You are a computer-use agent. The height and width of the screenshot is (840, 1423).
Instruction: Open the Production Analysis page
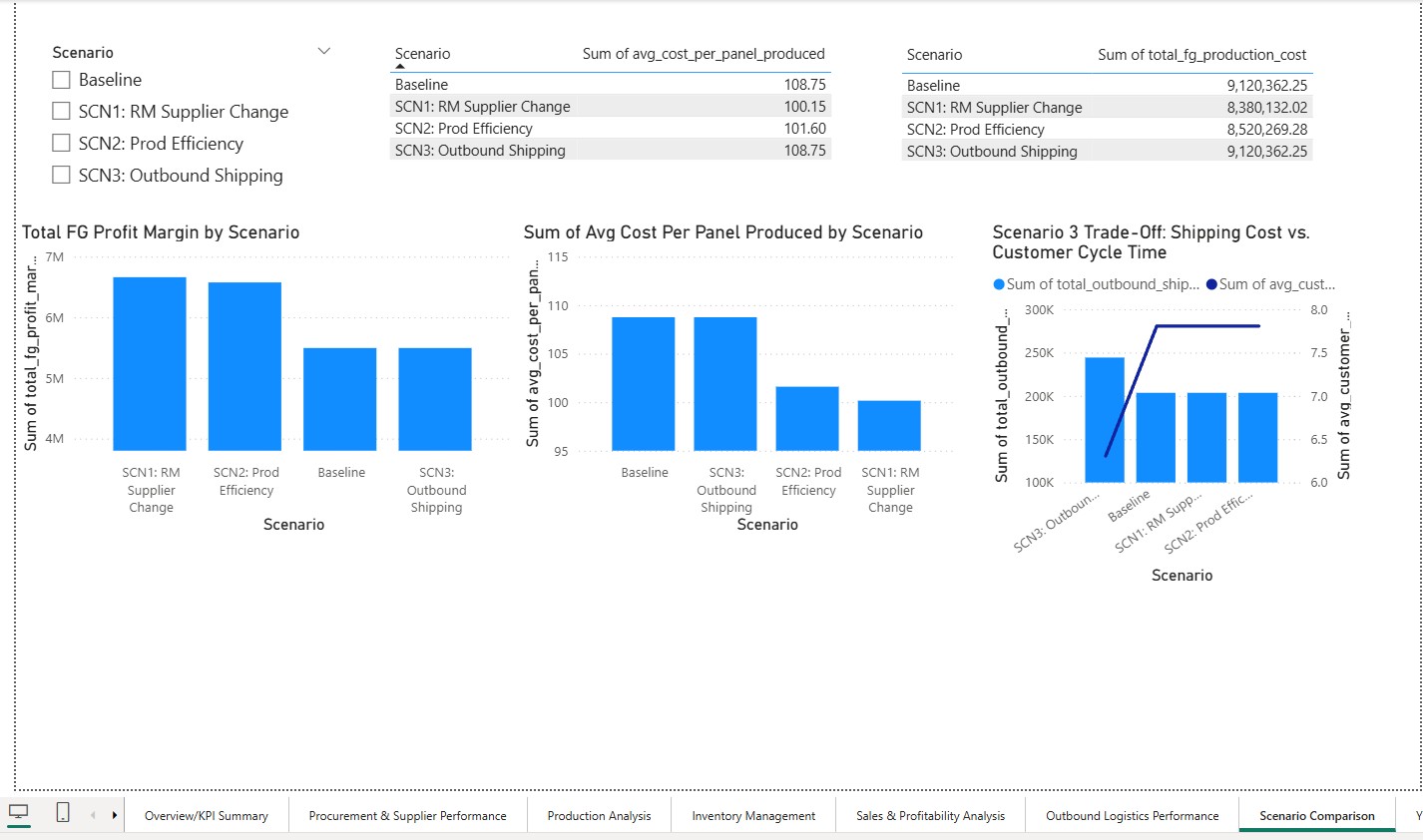pyautogui.click(x=598, y=815)
